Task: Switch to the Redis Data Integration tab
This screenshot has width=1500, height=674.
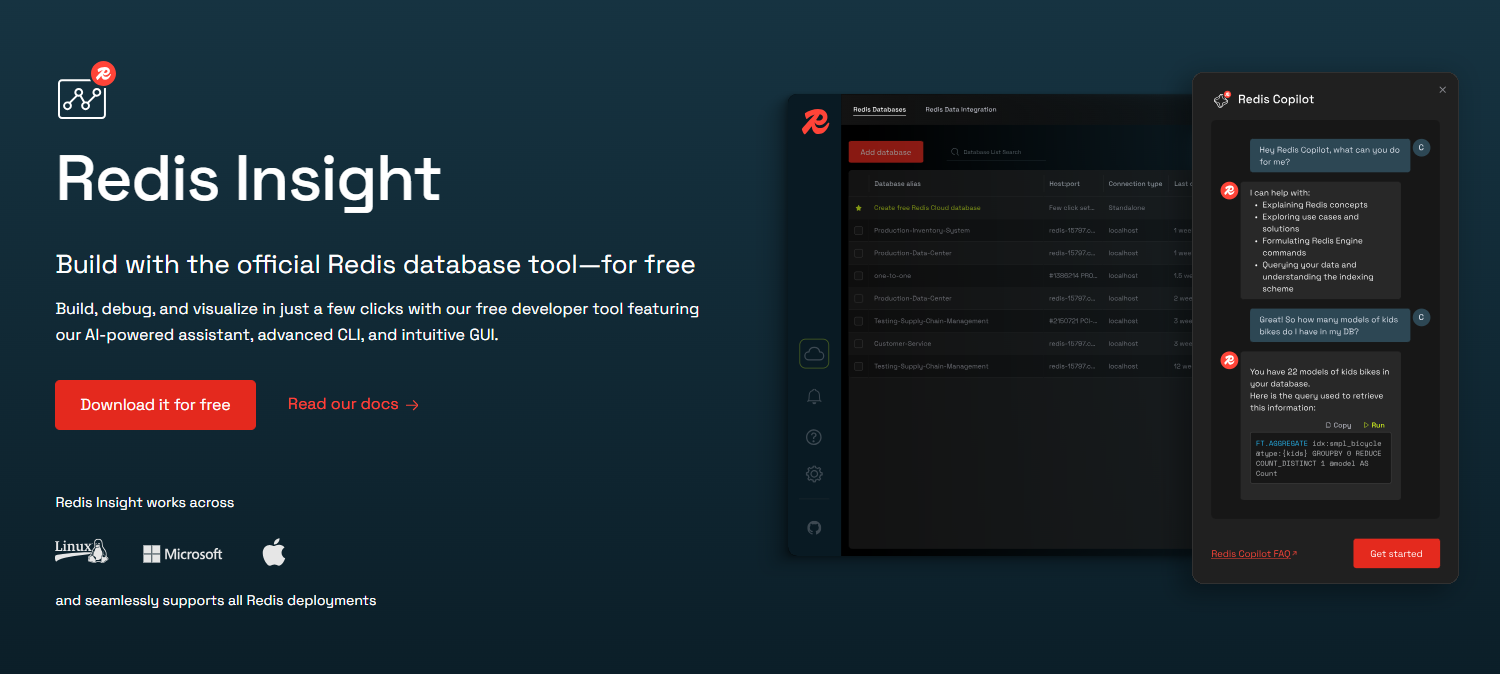Action: point(961,110)
